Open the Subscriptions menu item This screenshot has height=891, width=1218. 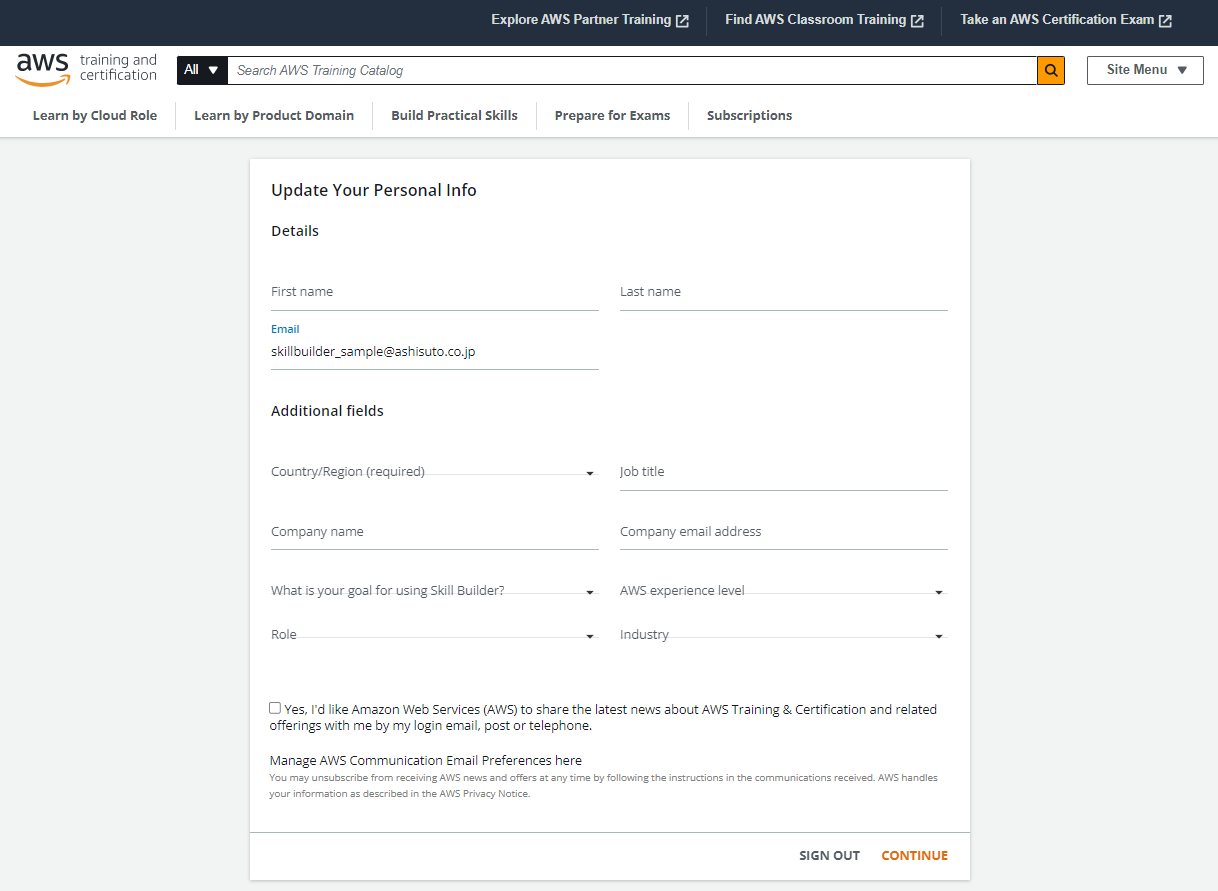749,116
